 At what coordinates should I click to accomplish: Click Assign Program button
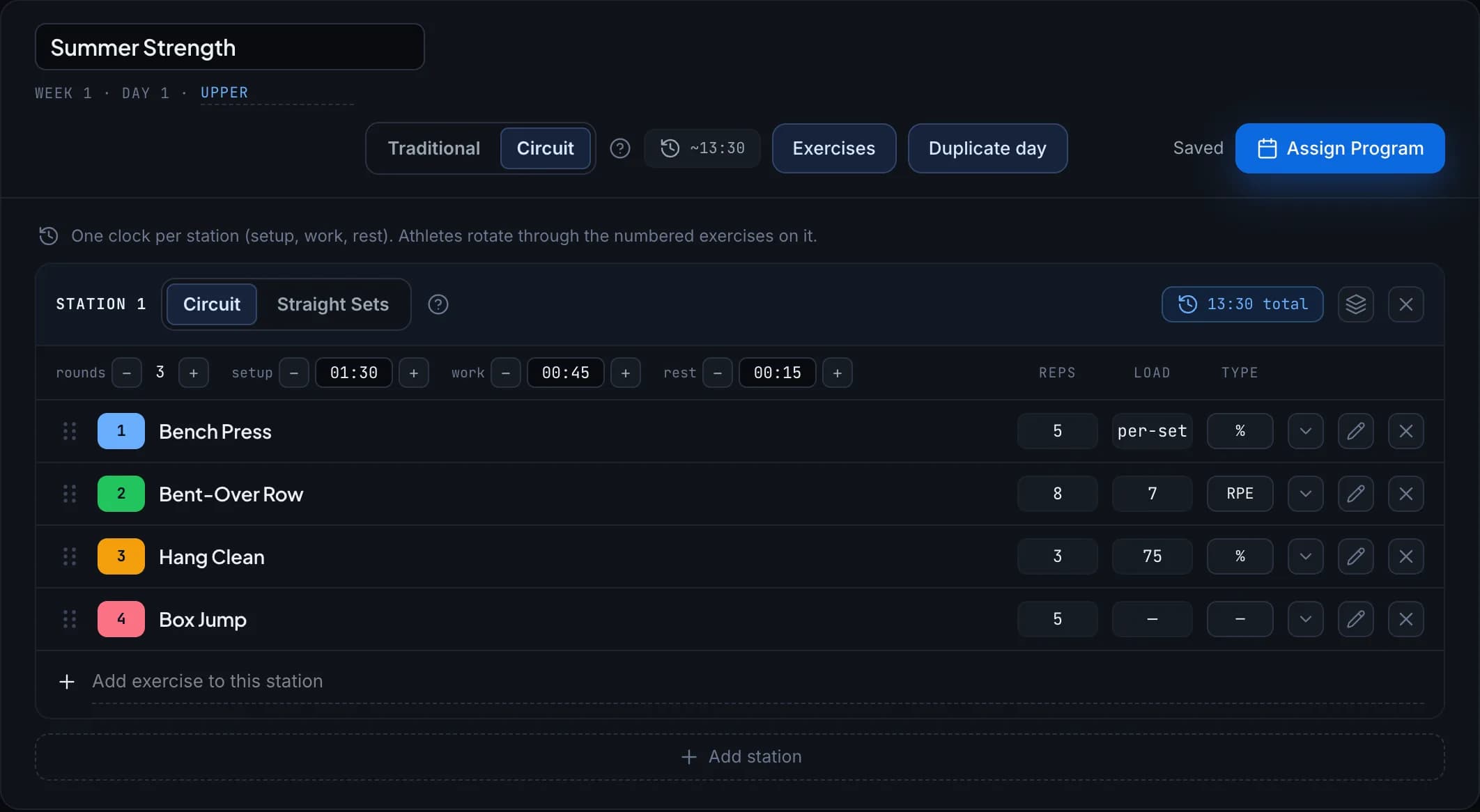tap(1340, 148)
